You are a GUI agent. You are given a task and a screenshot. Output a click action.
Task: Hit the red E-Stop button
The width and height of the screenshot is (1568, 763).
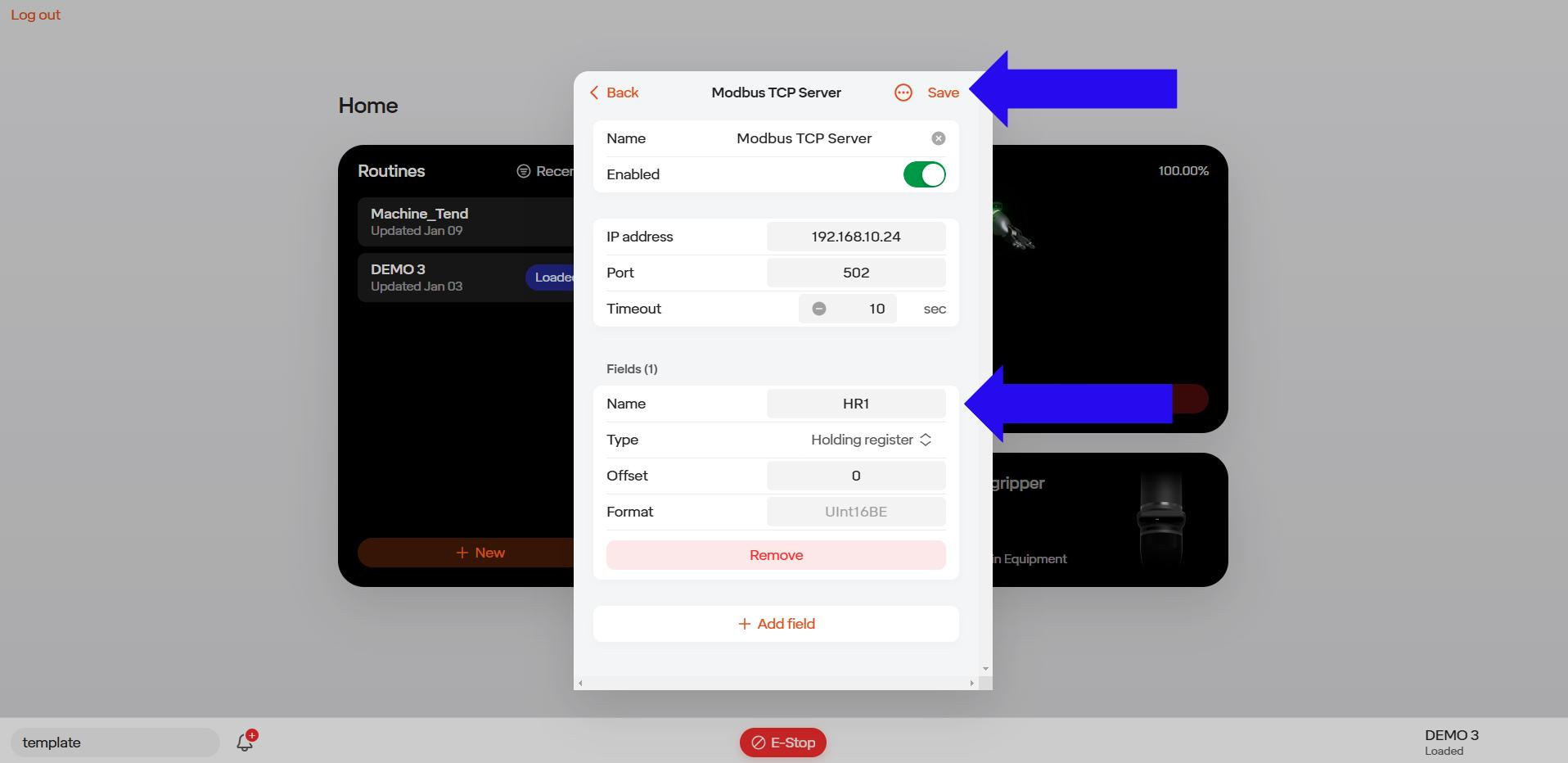783,743
